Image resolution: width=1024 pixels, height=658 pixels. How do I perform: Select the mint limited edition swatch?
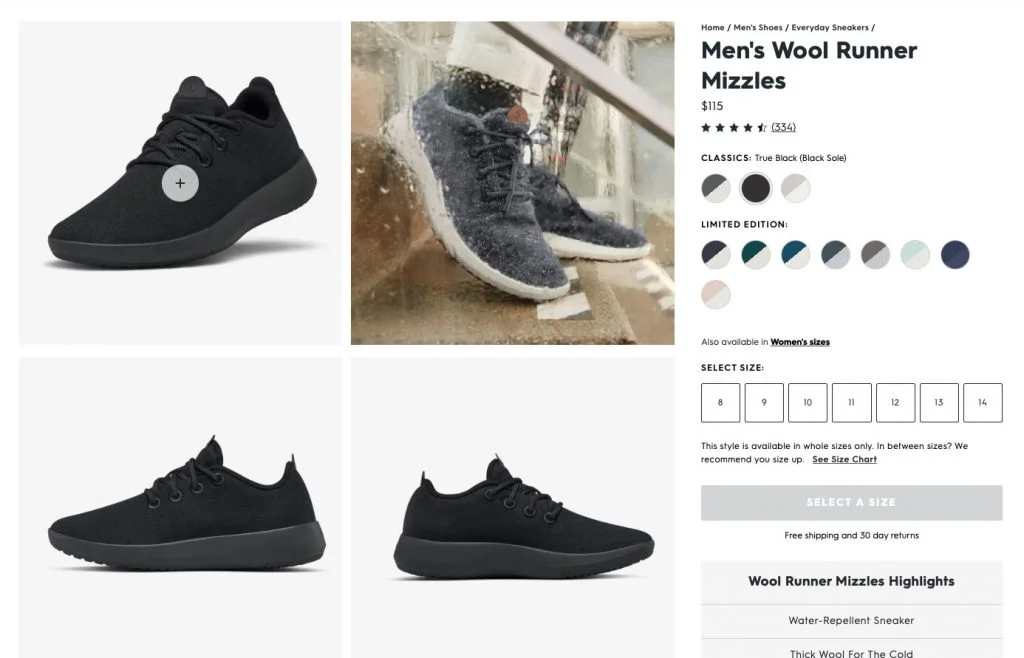tap(915, 255)
